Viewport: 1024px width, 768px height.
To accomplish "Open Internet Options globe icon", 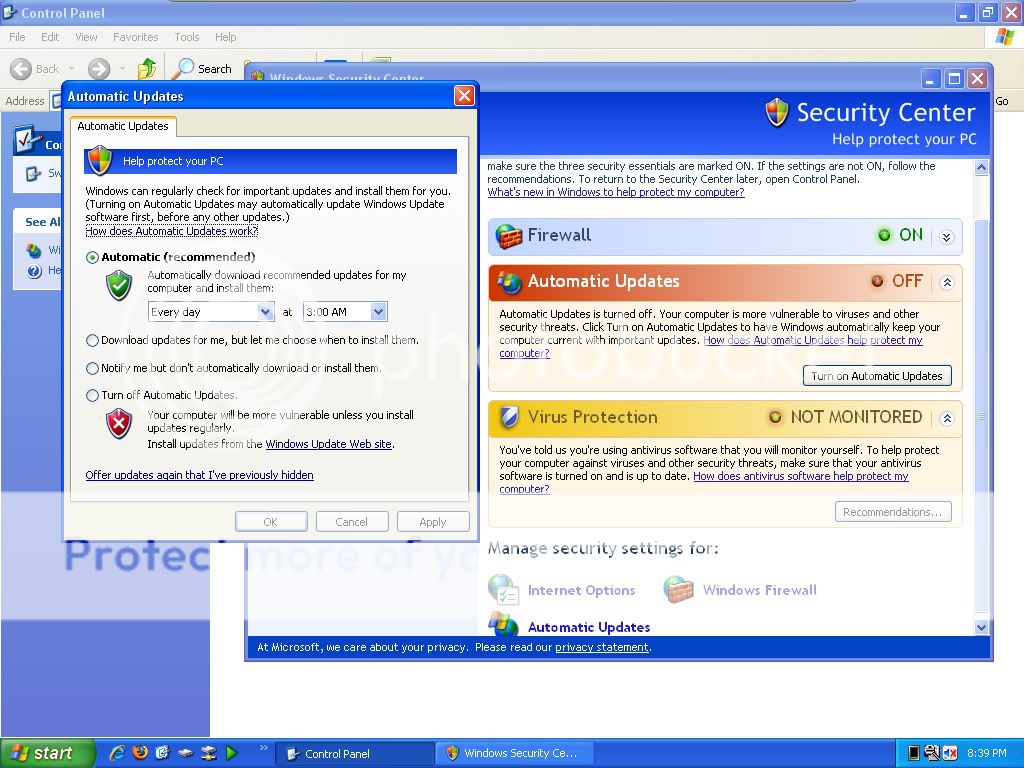I will point(503,590).
